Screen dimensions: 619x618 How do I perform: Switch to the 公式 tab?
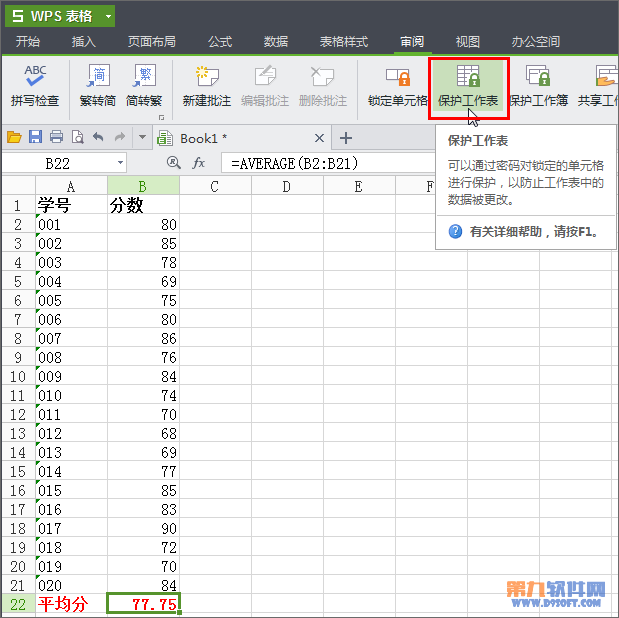[220, 41]
